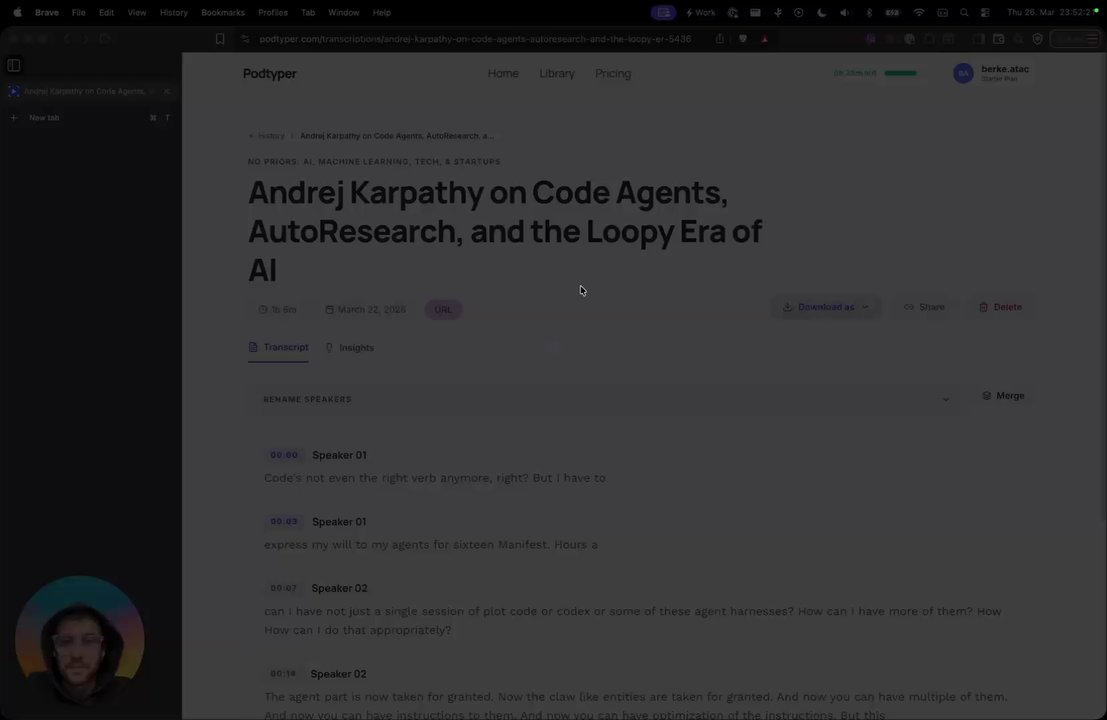Click the webcam video bubble

(80, 641)
